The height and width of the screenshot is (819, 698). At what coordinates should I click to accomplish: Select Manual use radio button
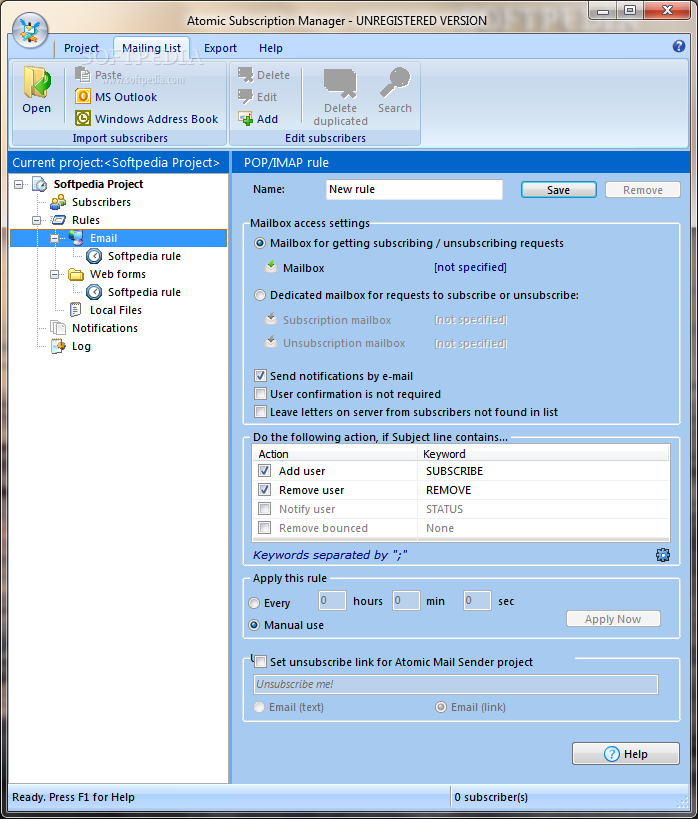pyautogui.click(x=254, y=625)
